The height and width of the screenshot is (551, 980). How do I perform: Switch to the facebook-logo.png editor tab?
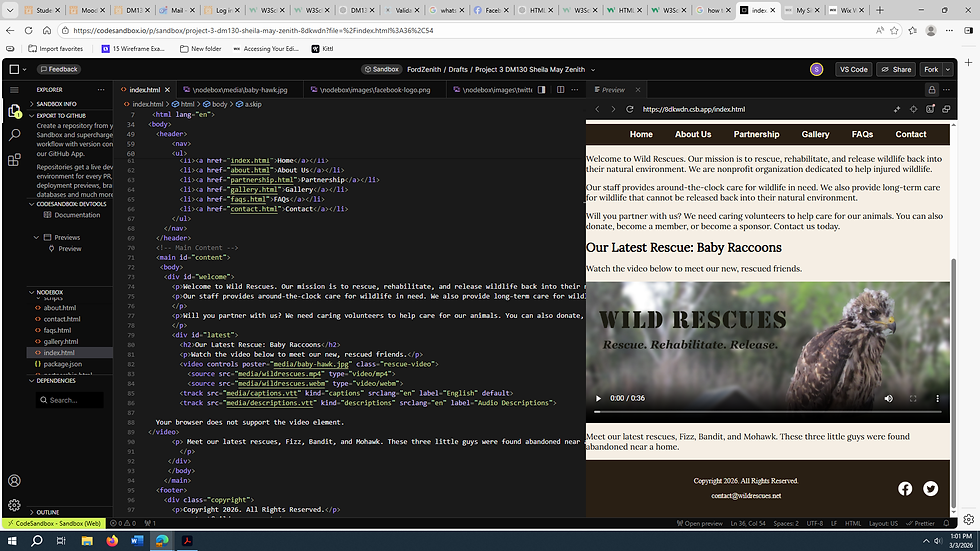coord(375,90)
